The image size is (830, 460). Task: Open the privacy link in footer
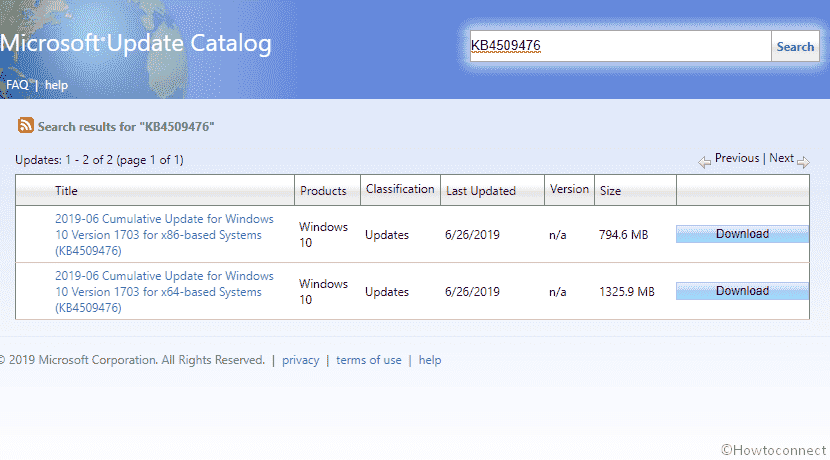pyautogui.click(x=301, y=360)
